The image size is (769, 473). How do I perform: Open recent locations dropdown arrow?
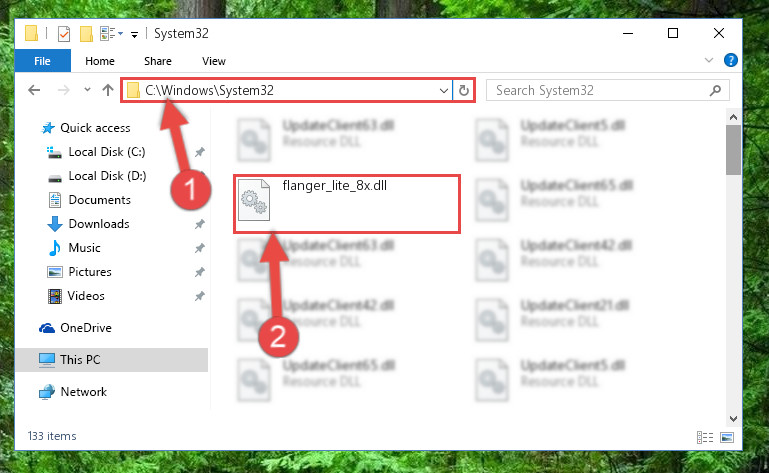tap(87, 90)
